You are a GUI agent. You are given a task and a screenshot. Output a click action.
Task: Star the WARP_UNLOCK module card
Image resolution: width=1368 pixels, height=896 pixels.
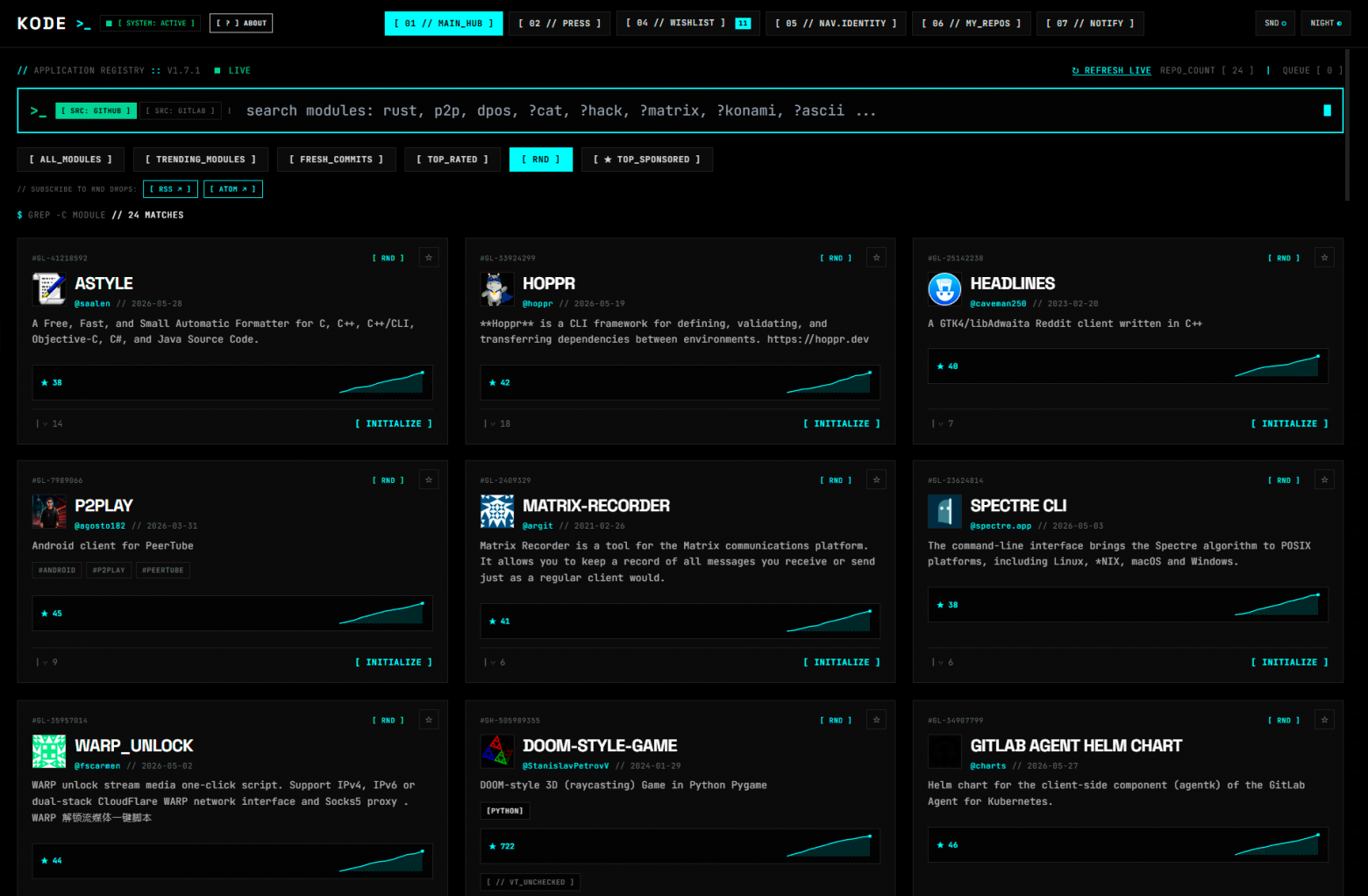tap(429, 720)
